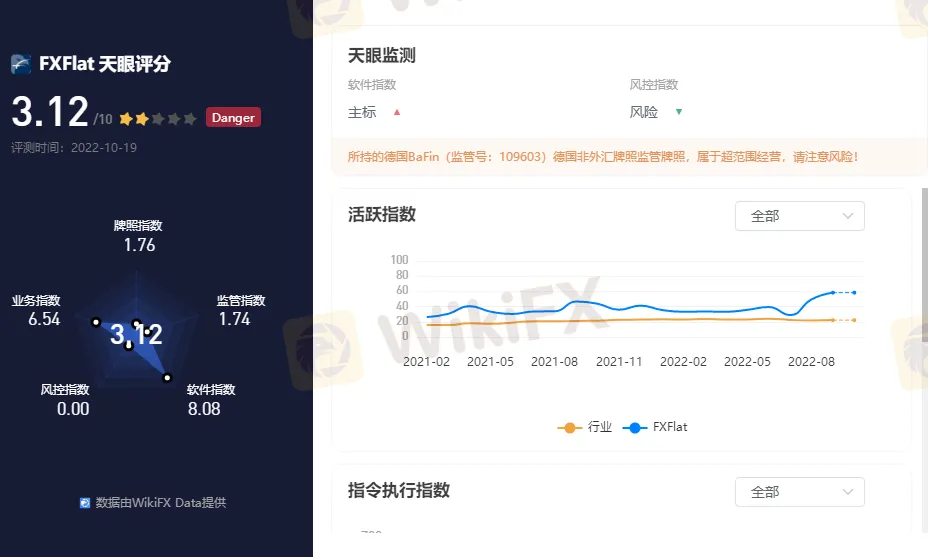Click the page vertical scrollbar
This screenshot has width=928, height=557.
924,265
